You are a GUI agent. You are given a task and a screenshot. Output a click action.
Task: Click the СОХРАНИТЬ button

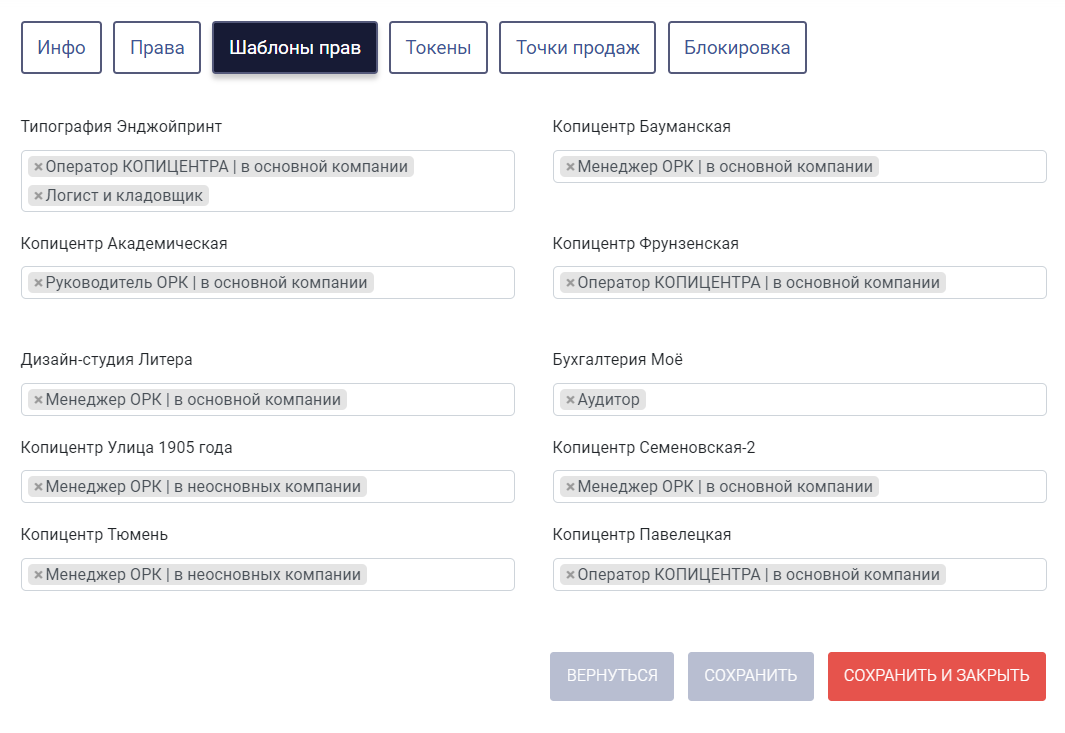(751, 676)
